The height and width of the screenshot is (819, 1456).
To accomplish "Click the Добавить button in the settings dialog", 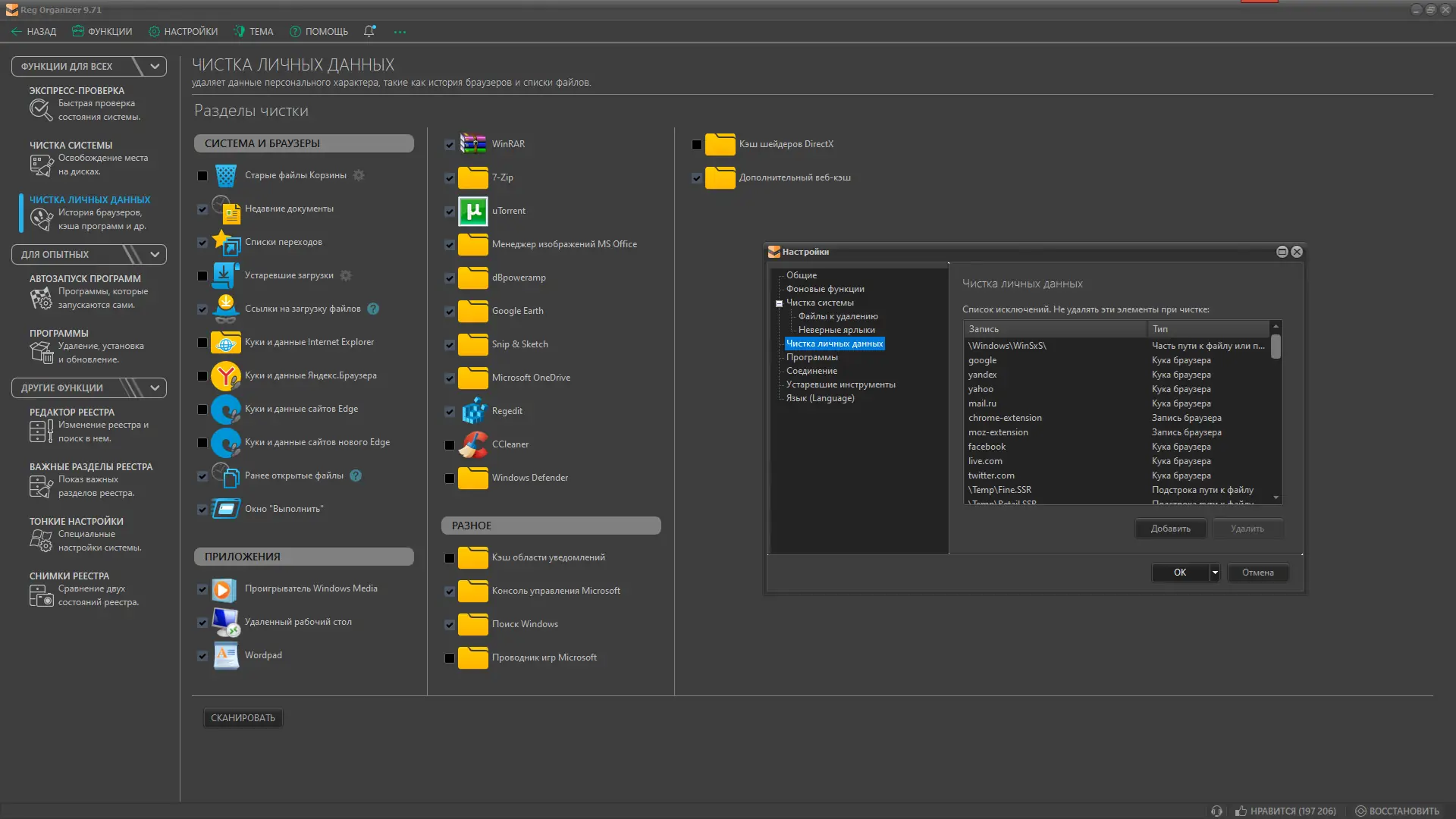I will [x=1170, y=529].
